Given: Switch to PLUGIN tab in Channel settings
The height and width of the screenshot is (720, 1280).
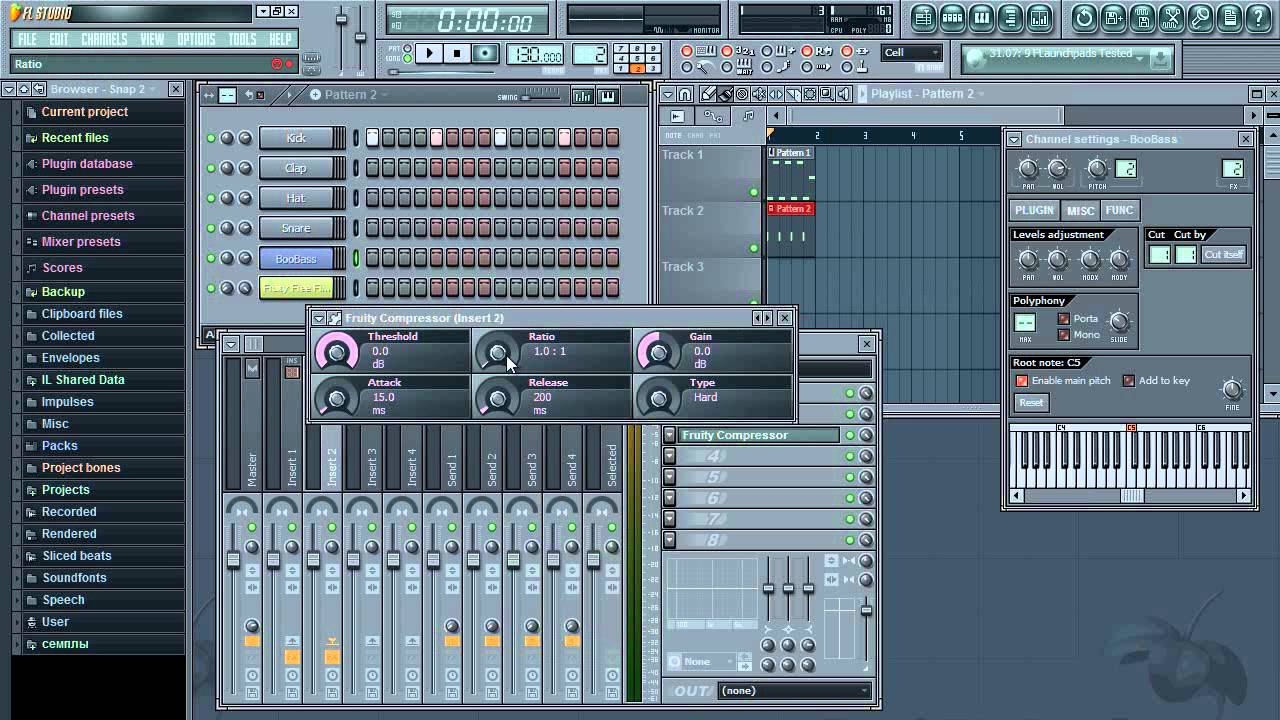Looking at the screenshot, I should pos(1034,210).
